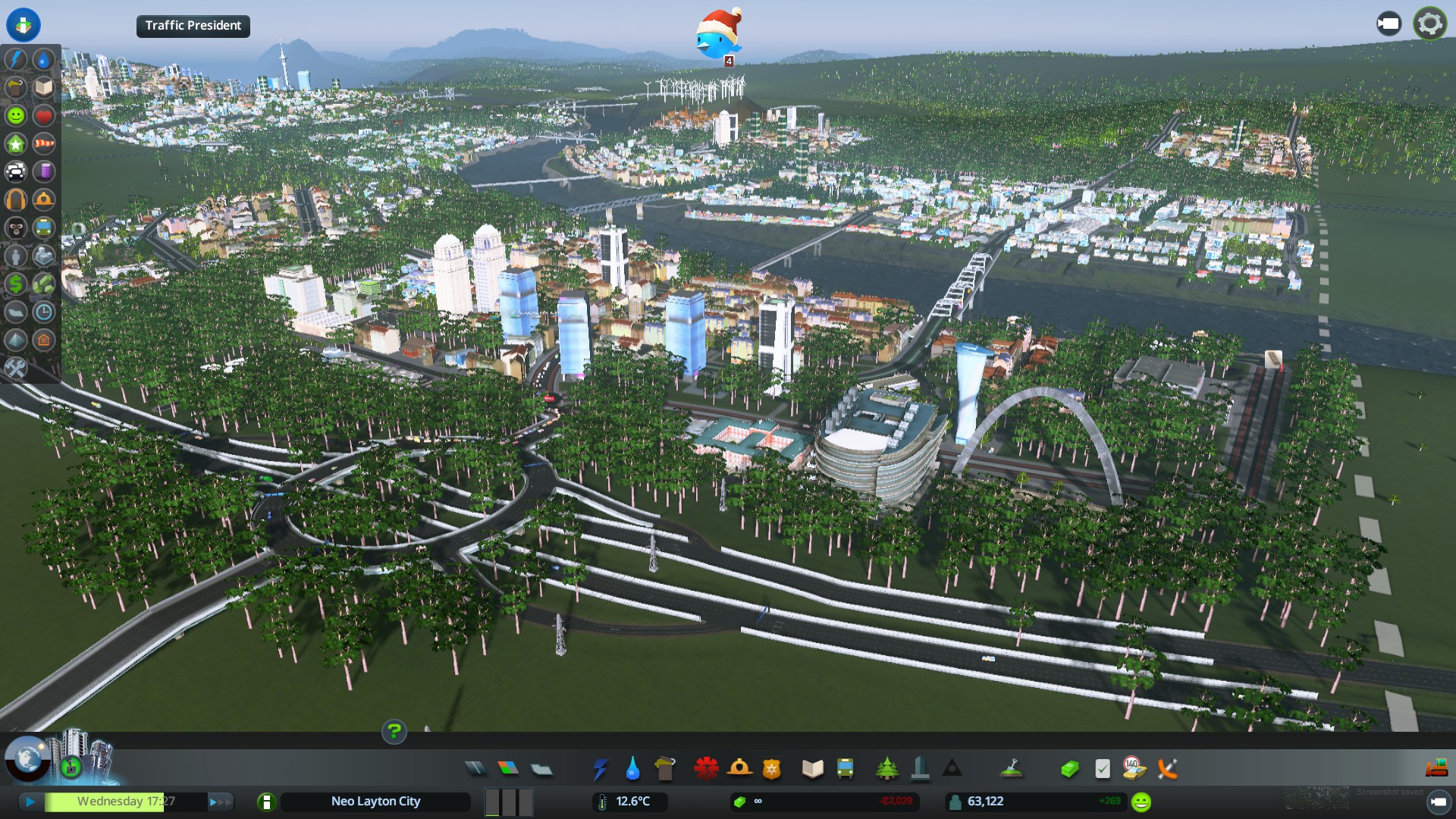Open the Economy money panel
The image size is (1456, 819).
click(1069, 769)
